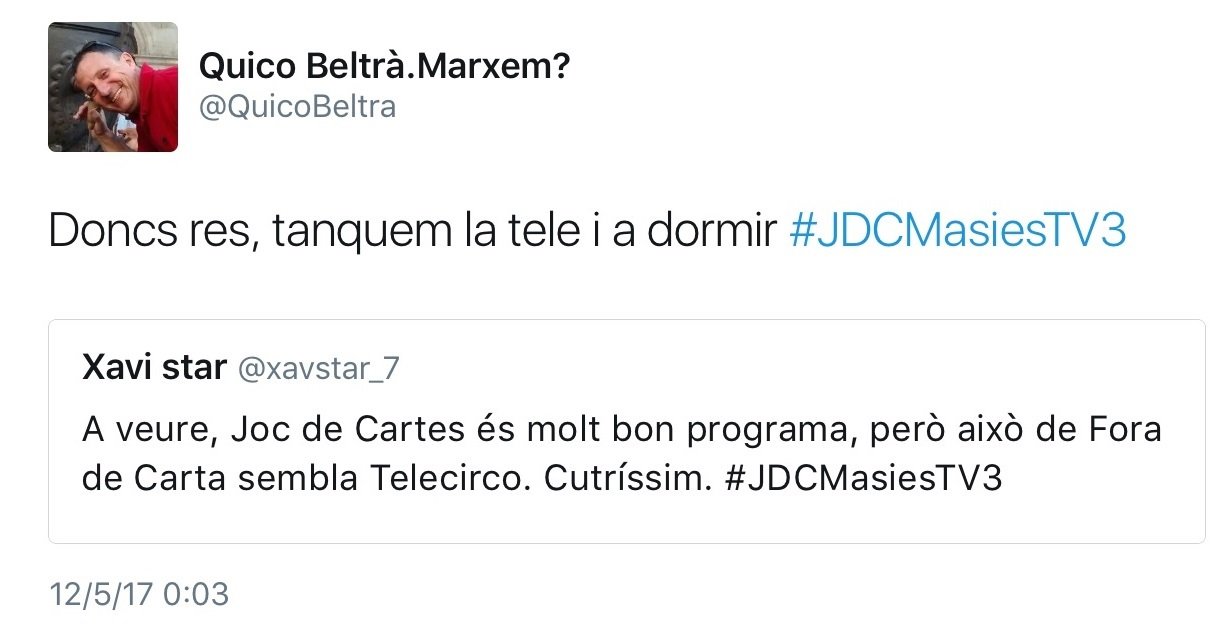Screen dimensions: 1231x631
Task: Follow the blue #JDCMasiesTV3 hashtag in main tweet
Action: tap(957, 232)
